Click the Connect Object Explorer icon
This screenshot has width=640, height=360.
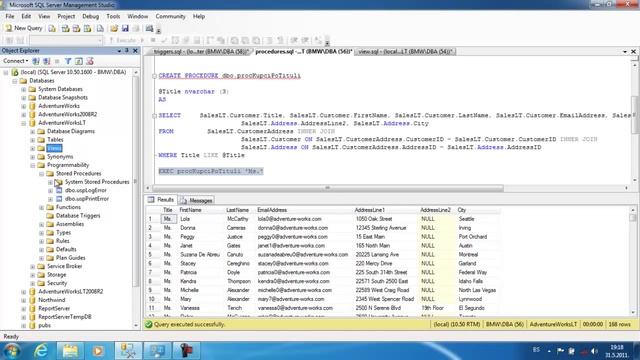coord(36,61)
